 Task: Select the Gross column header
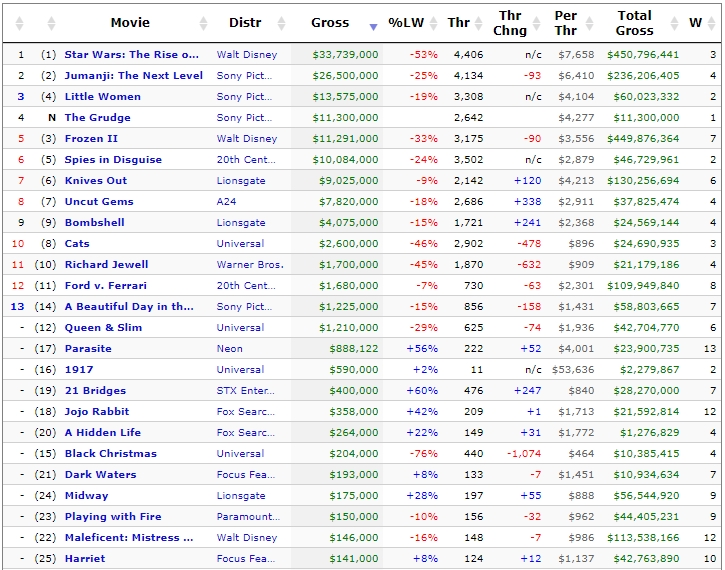coord(330,23)
